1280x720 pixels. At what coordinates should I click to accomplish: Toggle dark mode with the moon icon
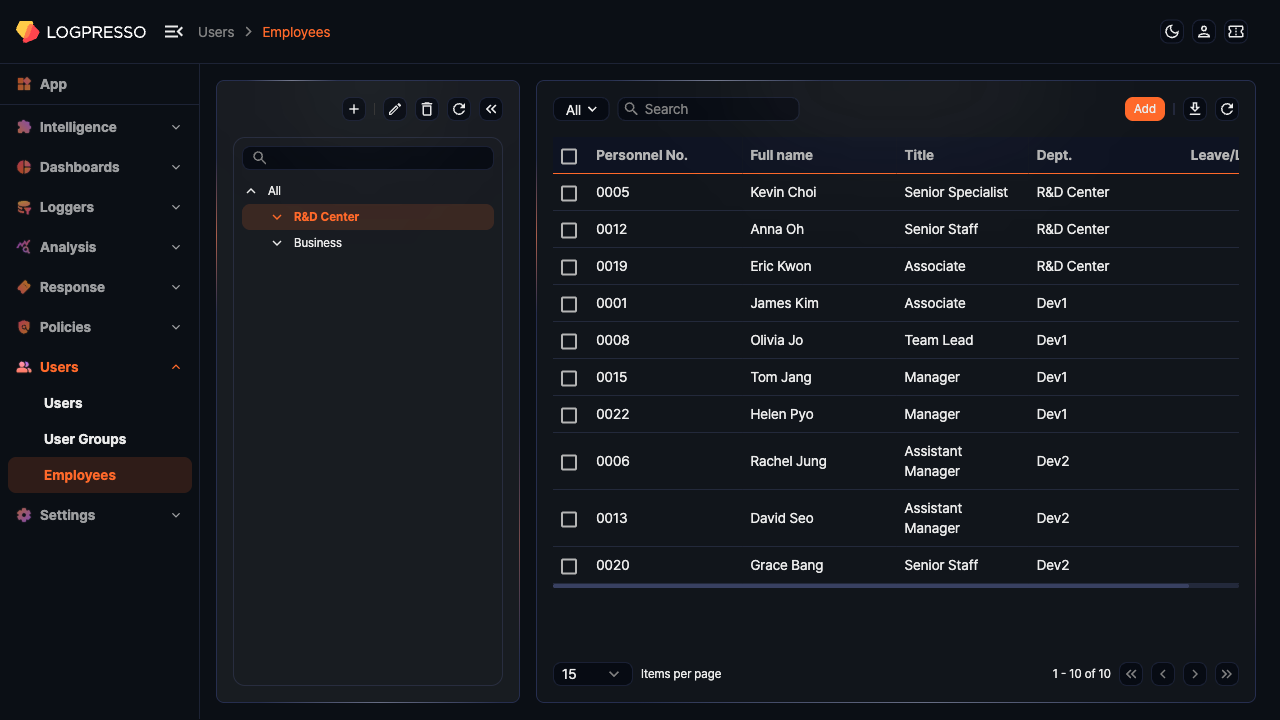(x=1171, y=31)
